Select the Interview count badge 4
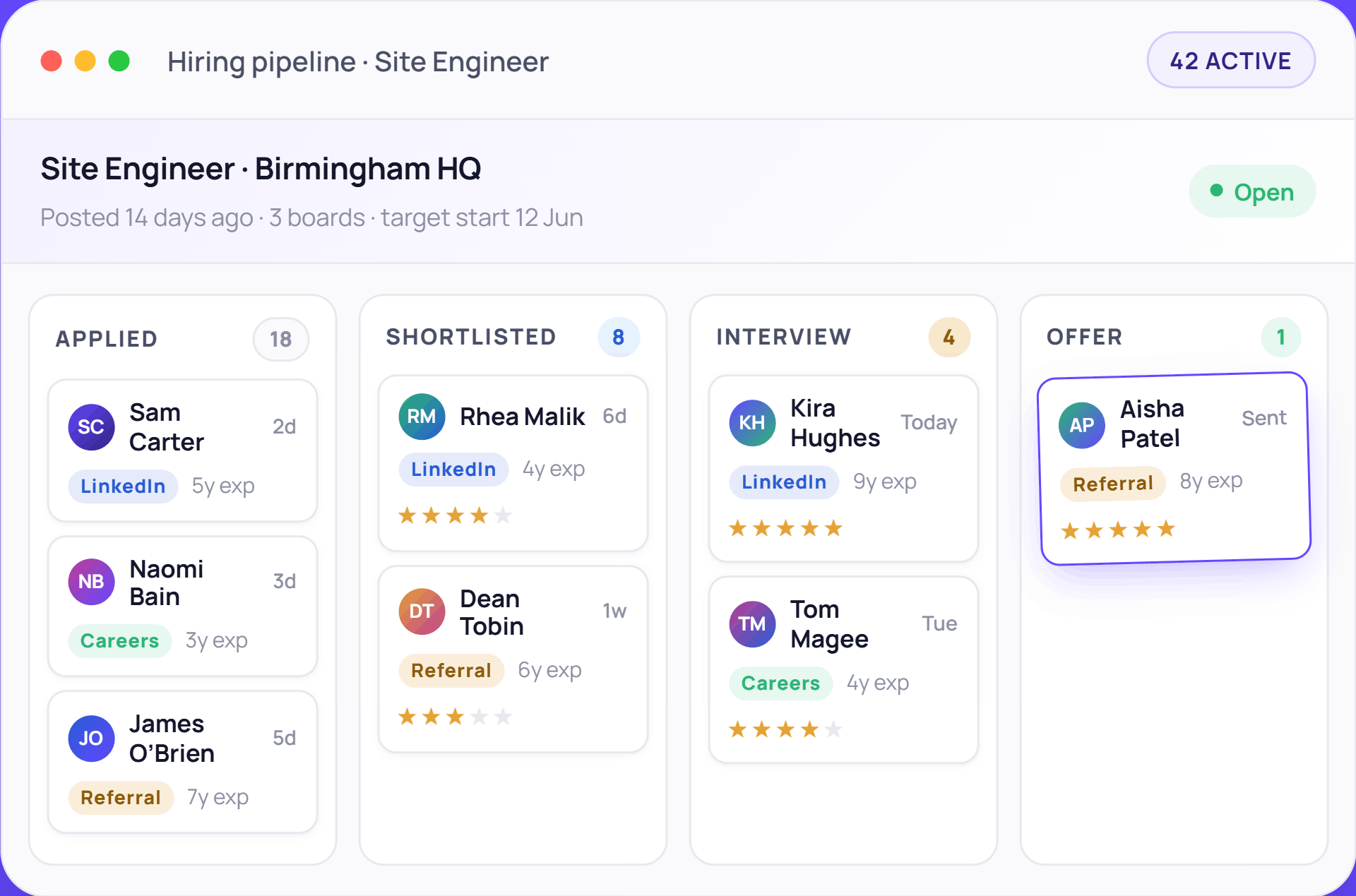Screen dimensions: 1356x896 (x=949, y=338)
